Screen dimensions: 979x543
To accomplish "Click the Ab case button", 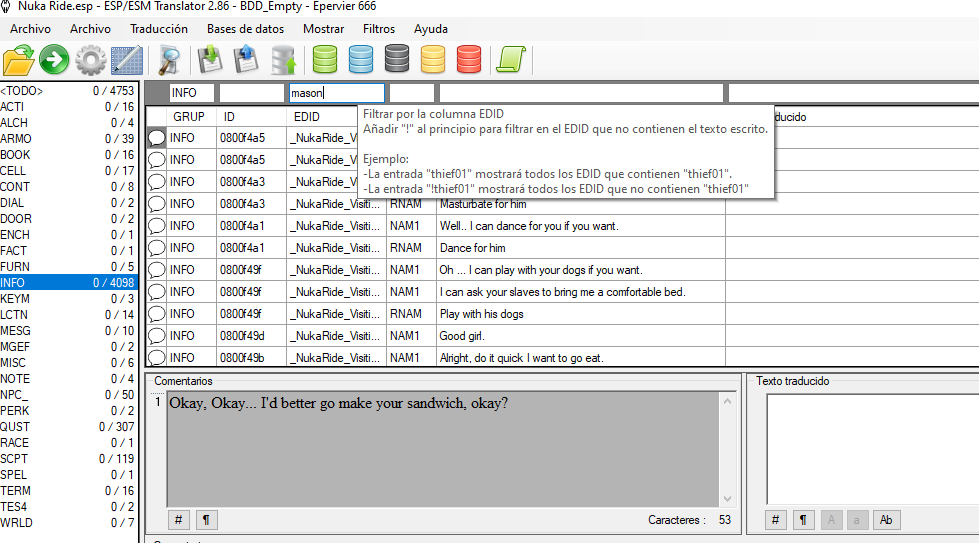I will [886, 520].
